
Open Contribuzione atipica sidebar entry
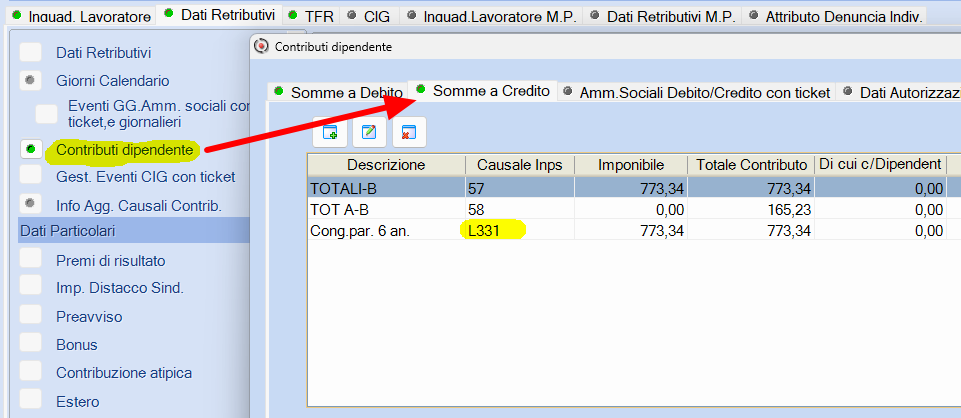pyautogui.click(x=124, y=373)
